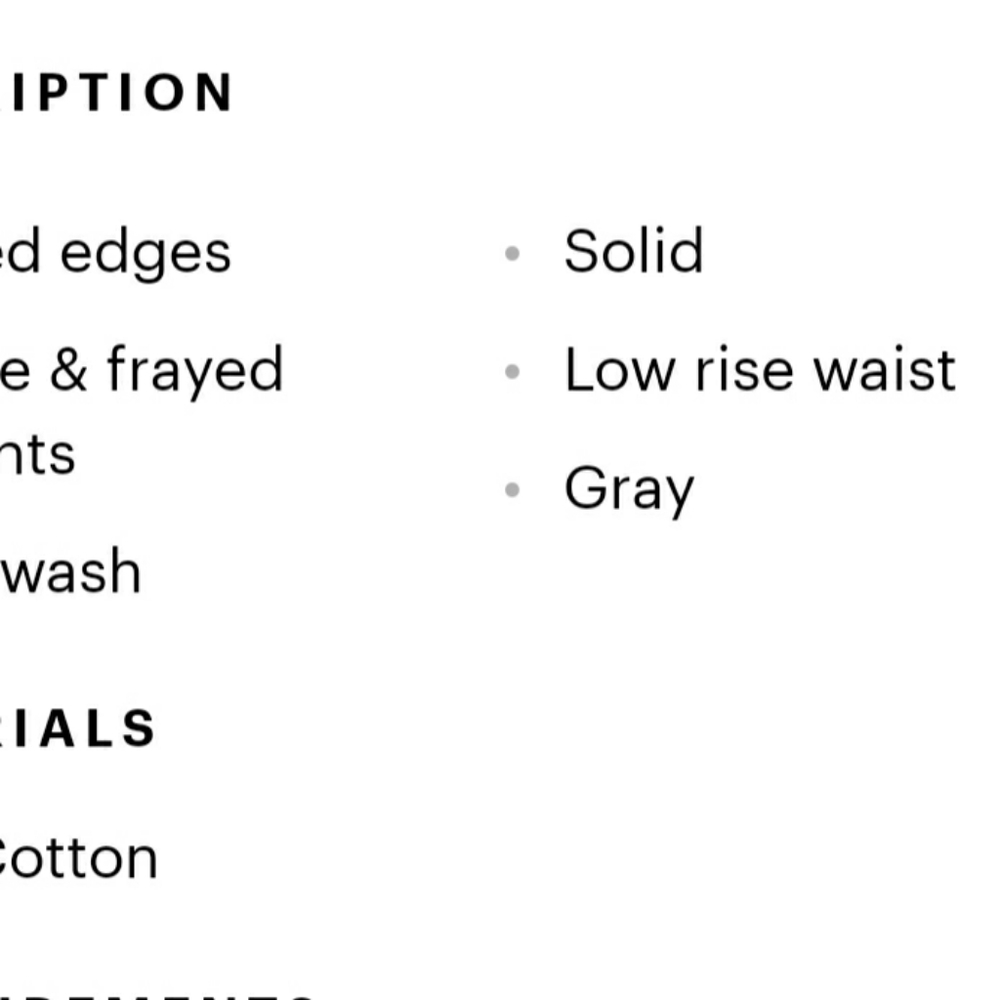
Task: Select the "Low rise waist" text
Action: tap(759, 370)
